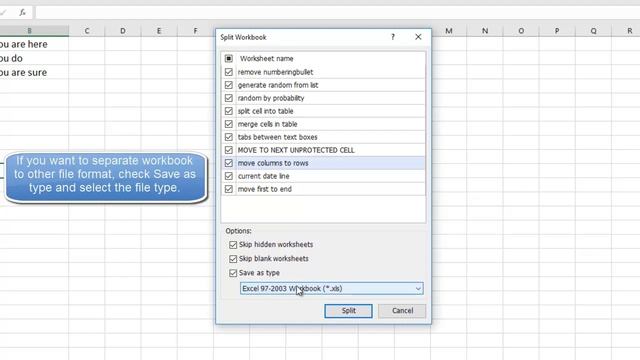Uncheck move first to end worksheet
This screenshot has height=360, width=640.
(229, 189)
